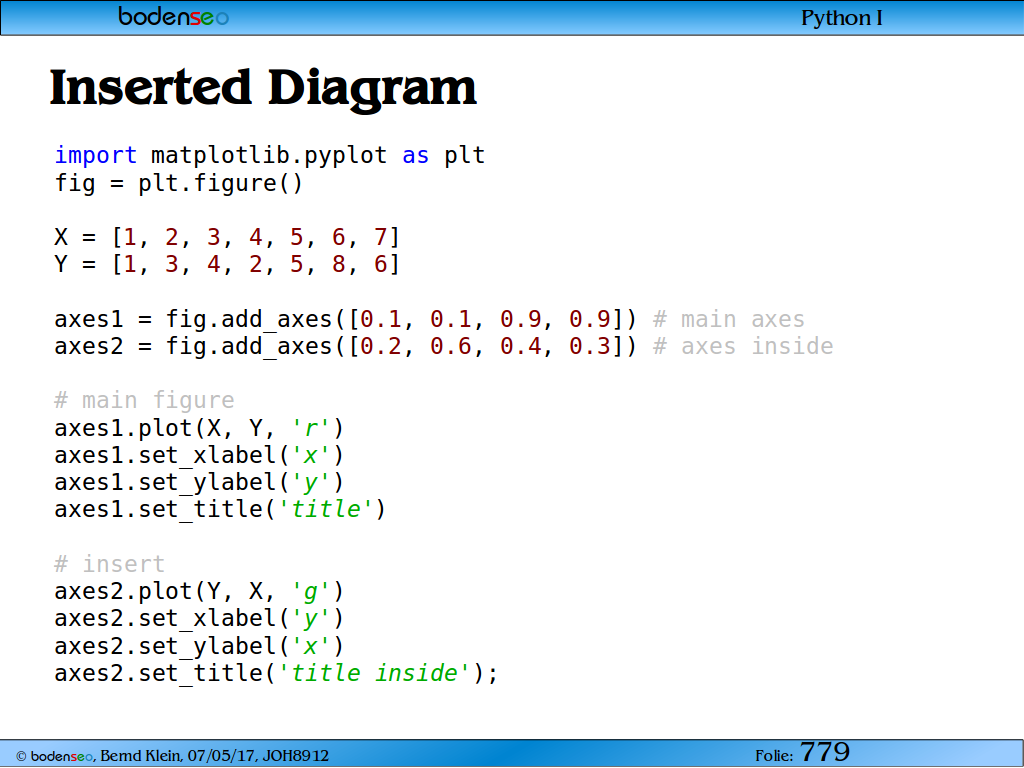Click the axes1.plot(X, Y, 'r') line
1024x768 pixels.
click(x=199, y=428)
